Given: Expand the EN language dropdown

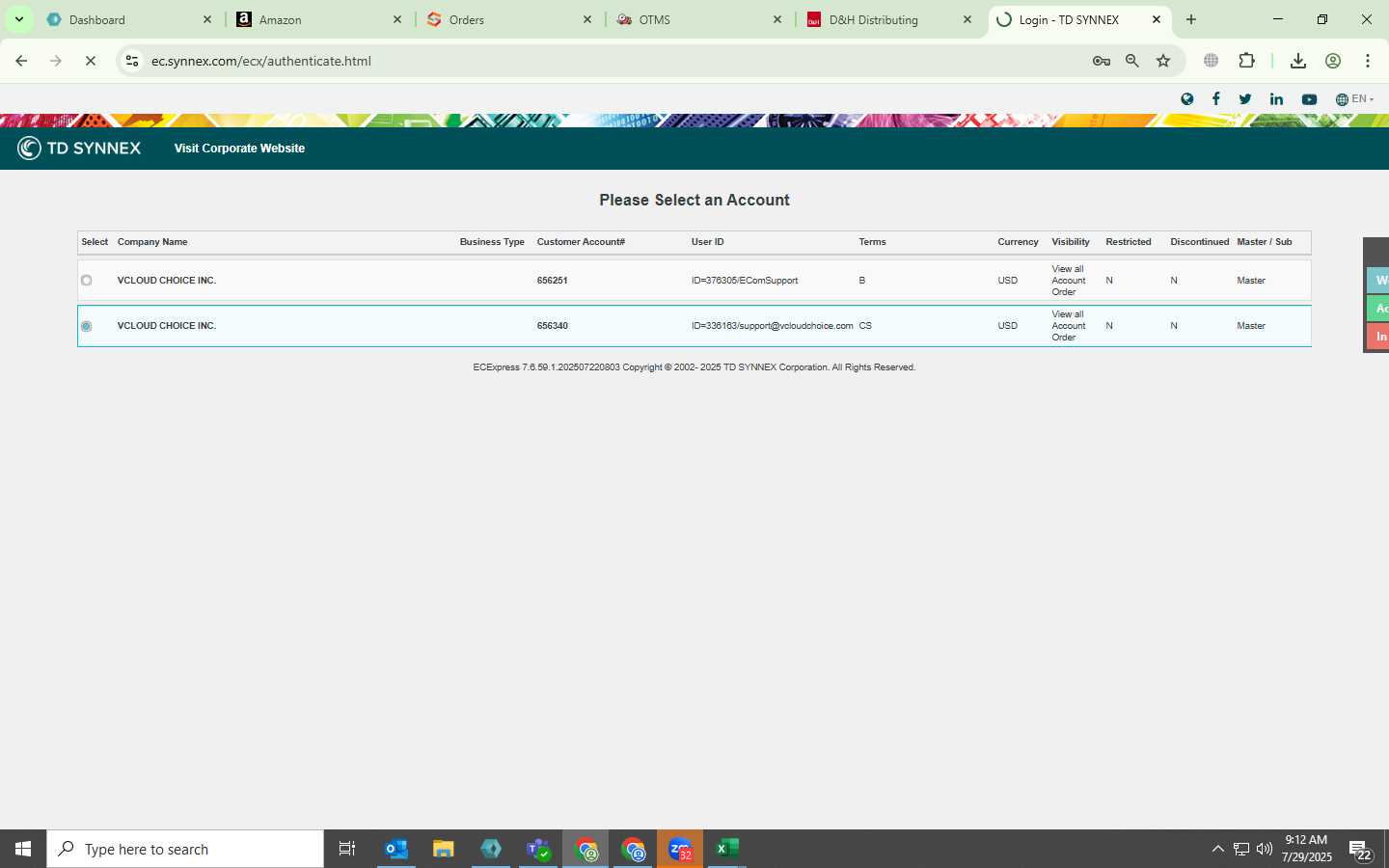Looking at the screenshot, I should tap(1354, 99).
